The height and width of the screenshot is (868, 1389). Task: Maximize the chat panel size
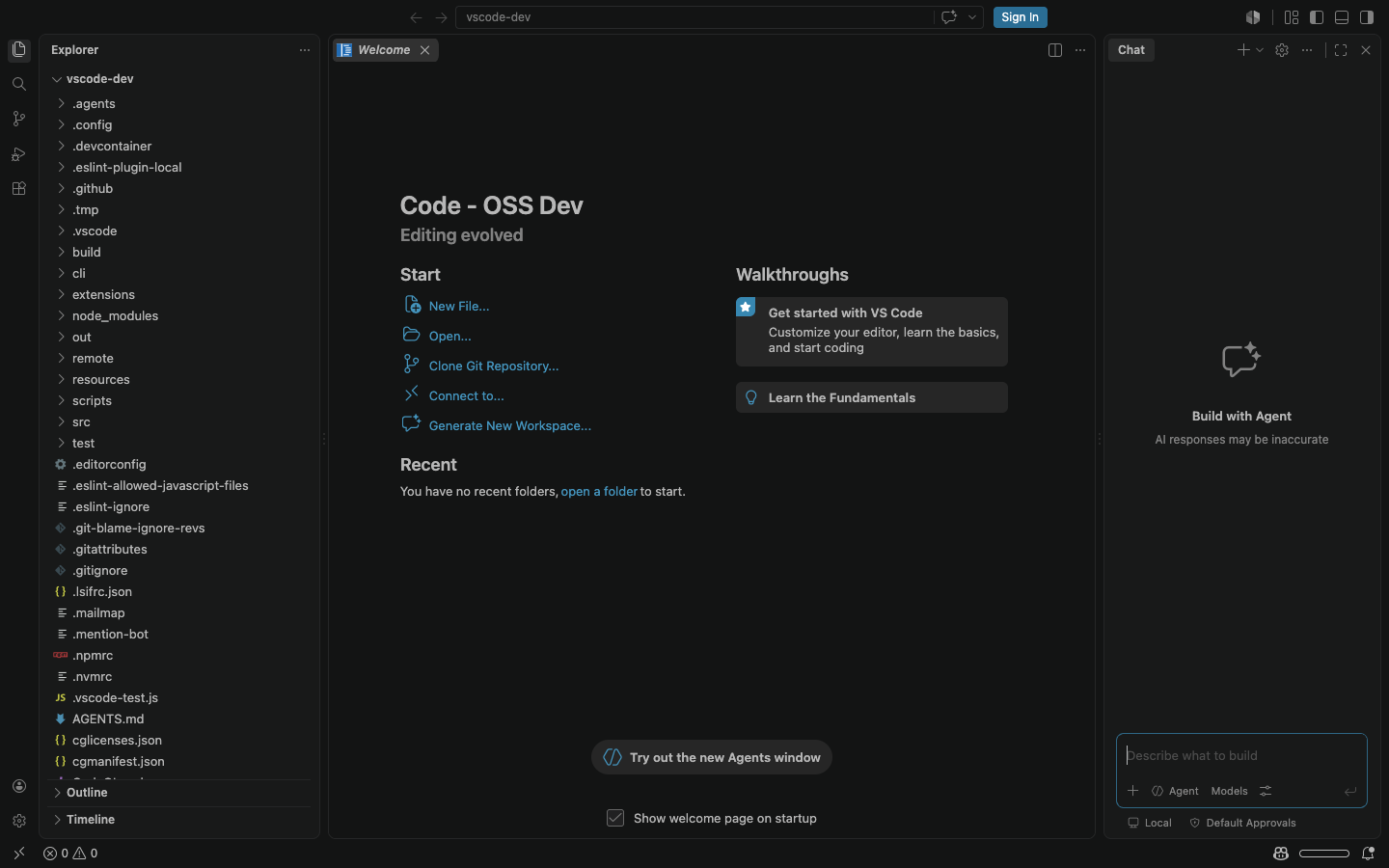click(1341, 50)
